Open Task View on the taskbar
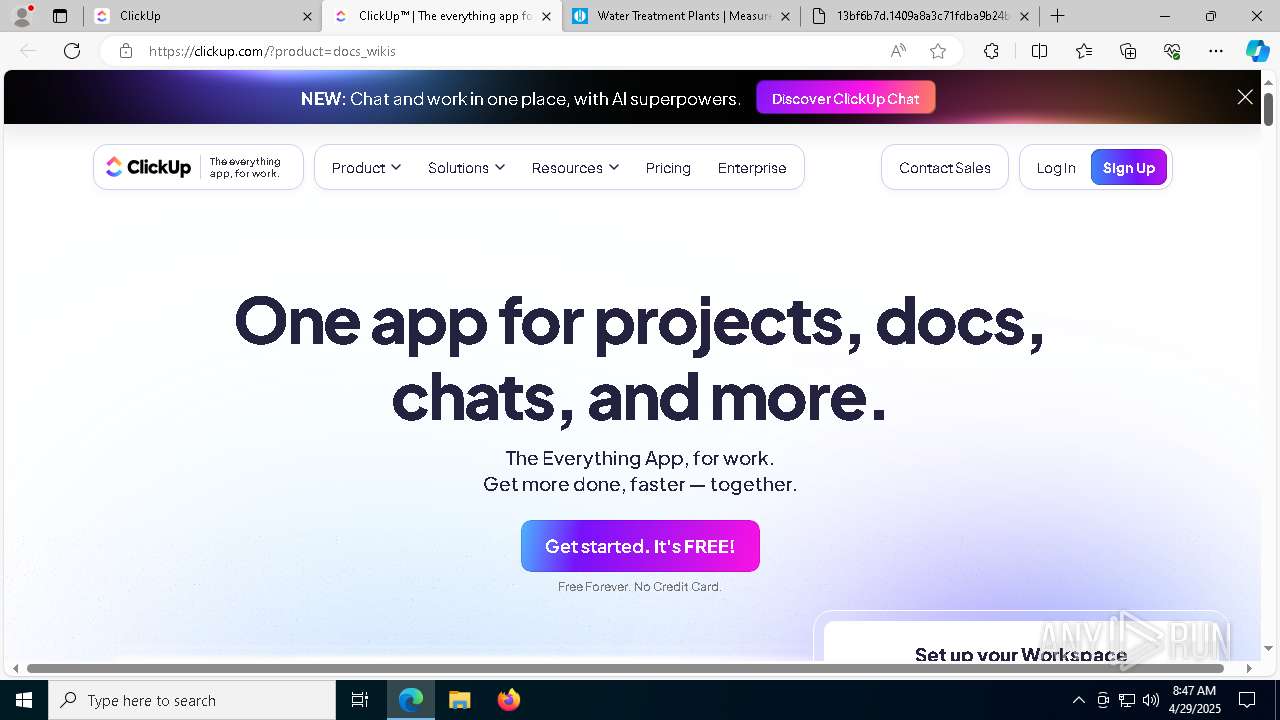1280x720 pixels. point(360,700)
